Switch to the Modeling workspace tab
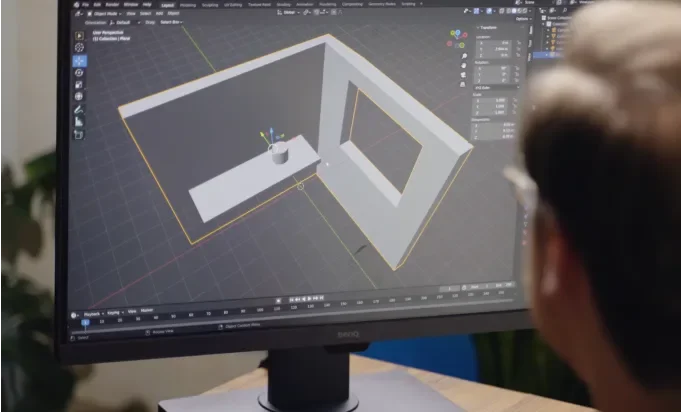 pyautogui.click(x=188, y=5)
